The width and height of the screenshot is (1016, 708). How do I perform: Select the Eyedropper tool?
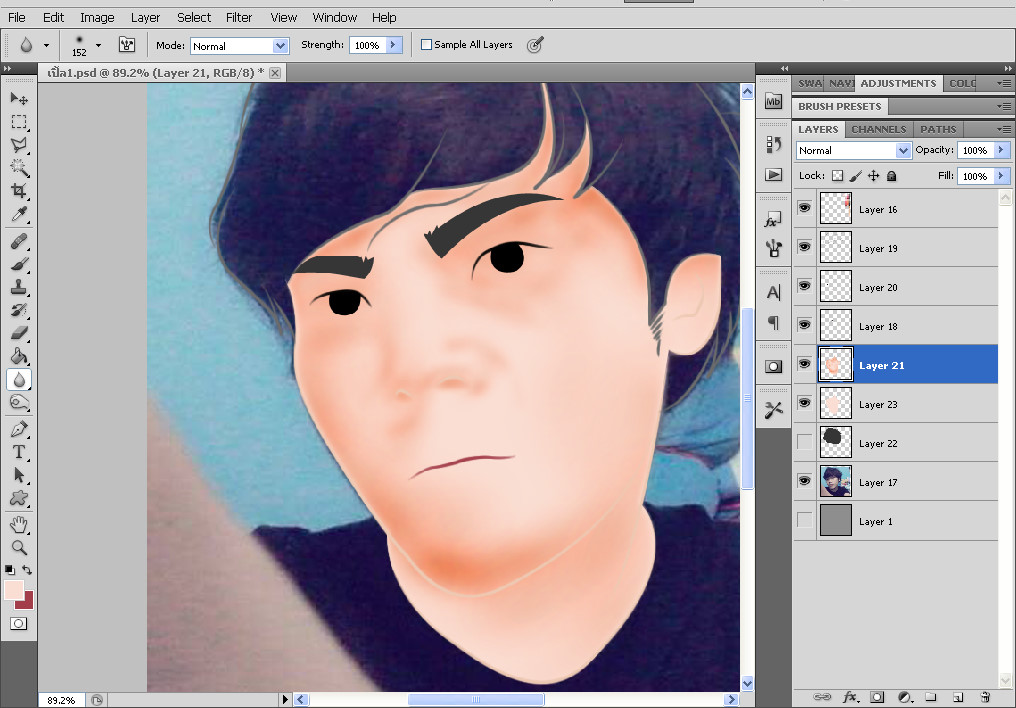(x=19, y=215)
